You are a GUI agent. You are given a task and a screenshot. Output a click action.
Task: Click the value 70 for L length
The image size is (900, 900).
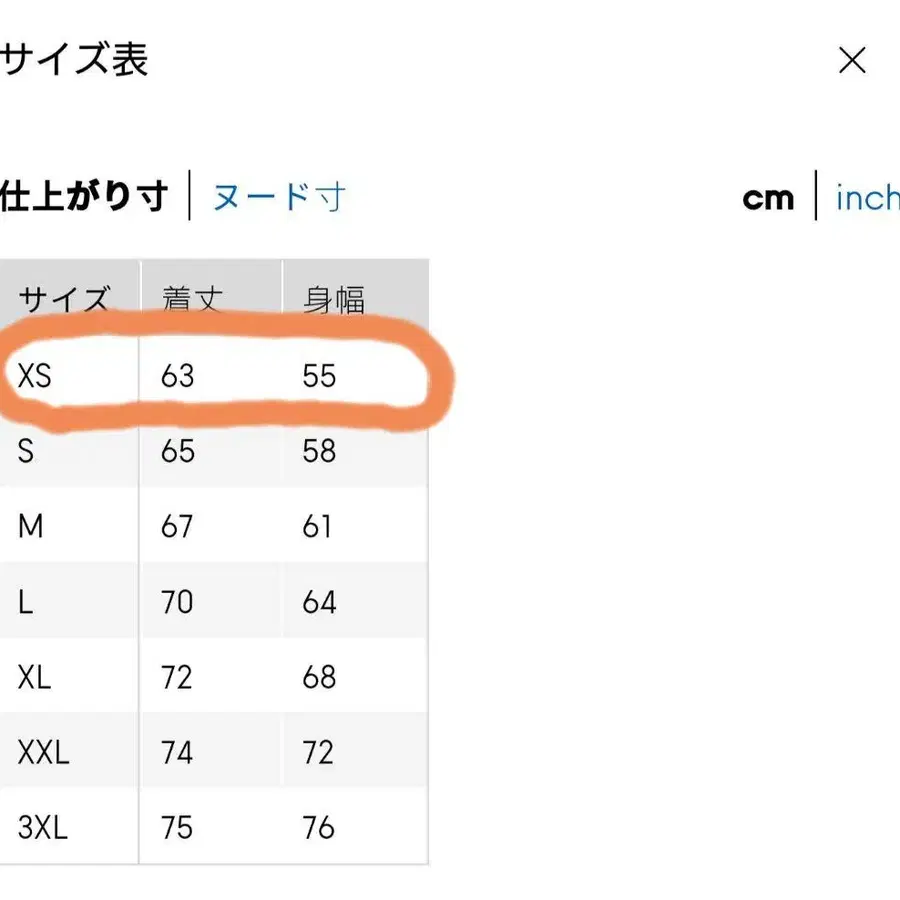click(x=177, y=602)
